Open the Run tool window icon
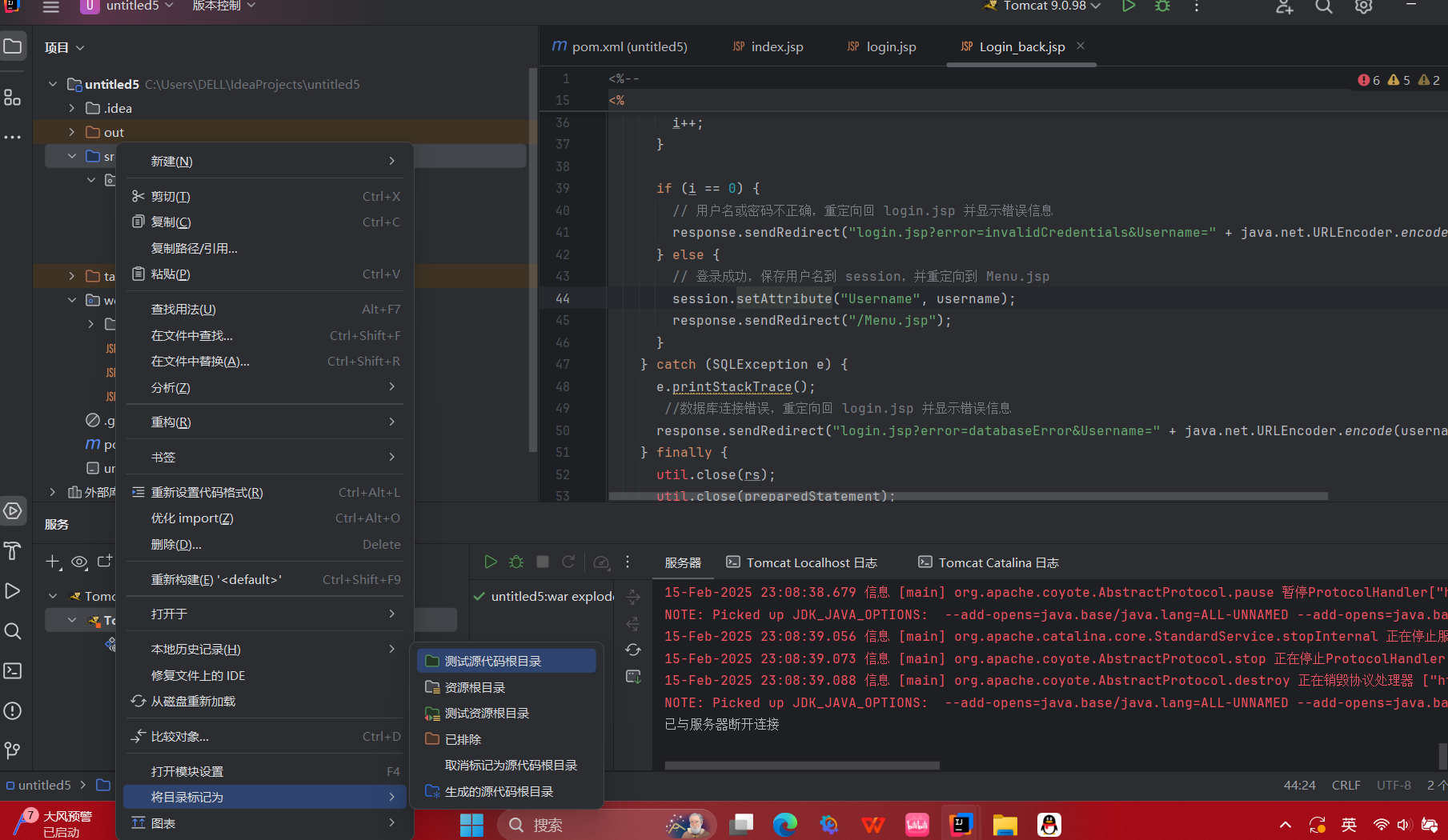1448x840 pixels. coord(13,590)
